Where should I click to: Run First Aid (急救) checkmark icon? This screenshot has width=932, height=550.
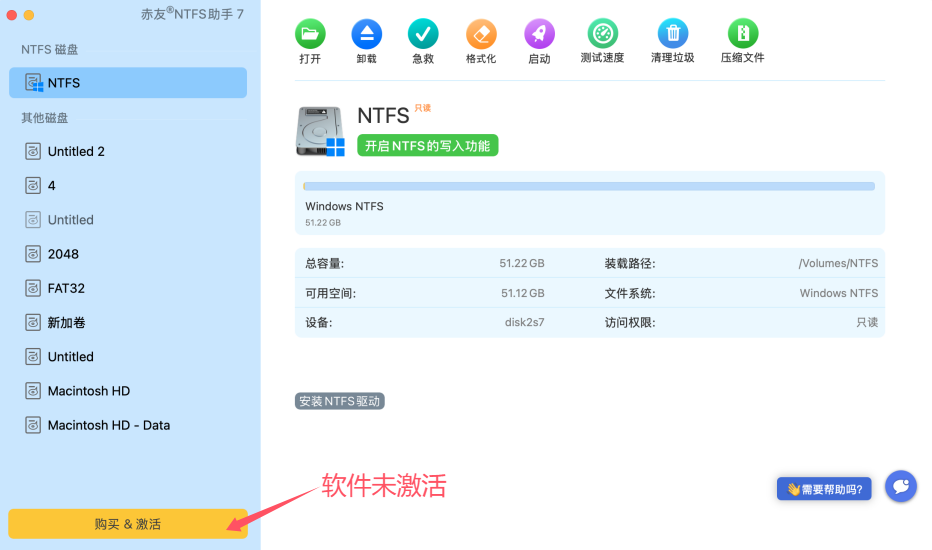click(423, 34)
